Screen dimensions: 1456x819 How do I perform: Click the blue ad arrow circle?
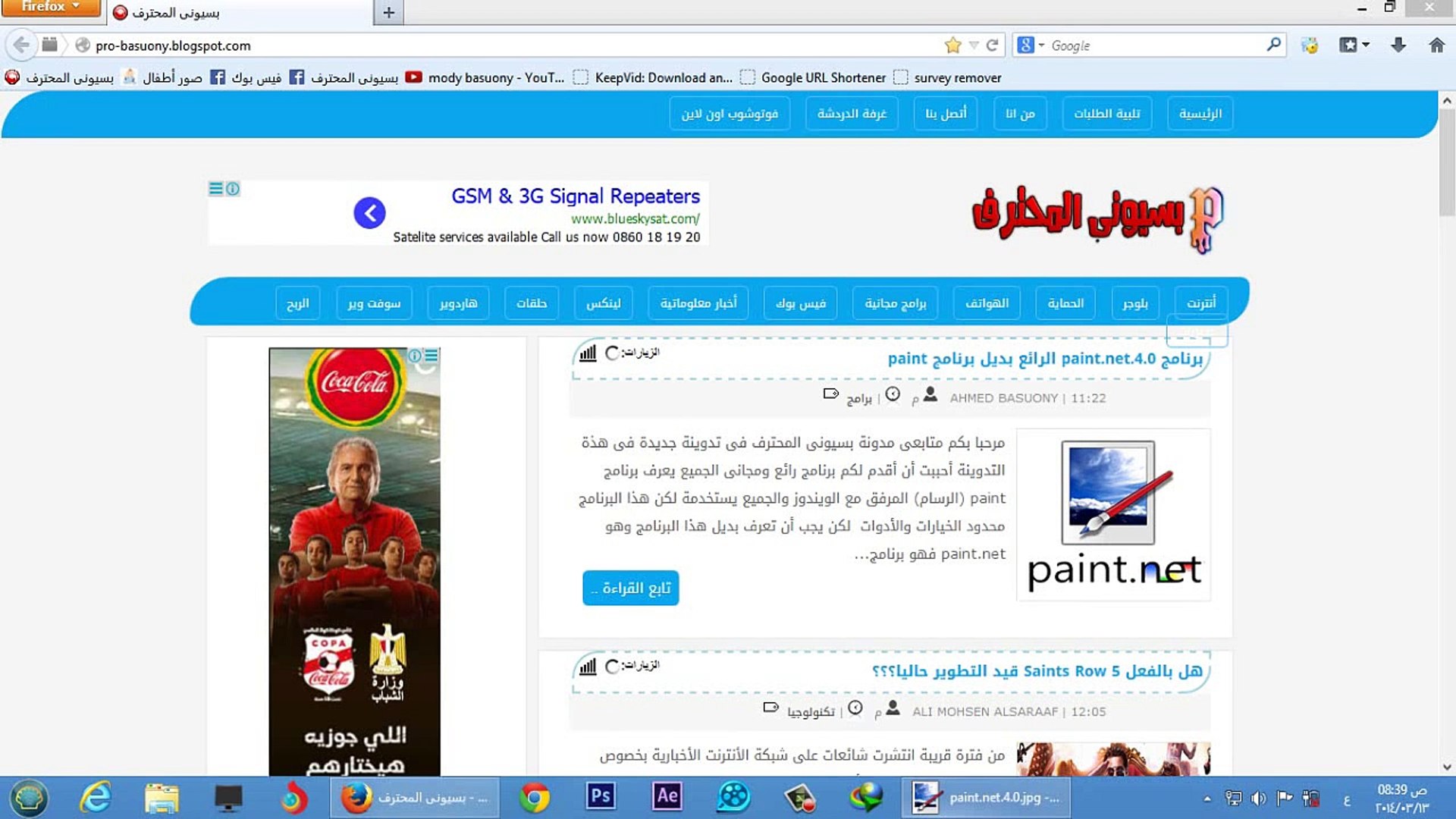point(369,213)
